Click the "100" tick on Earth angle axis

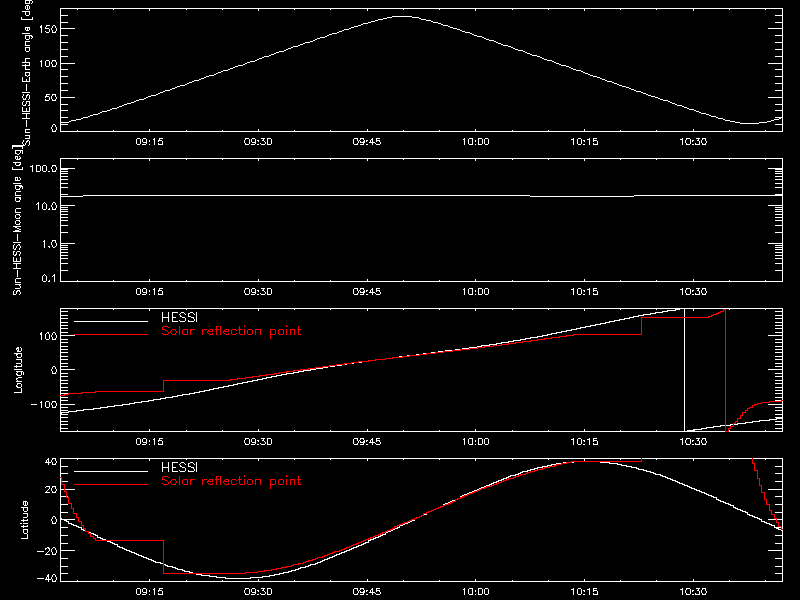click(48, 64)
